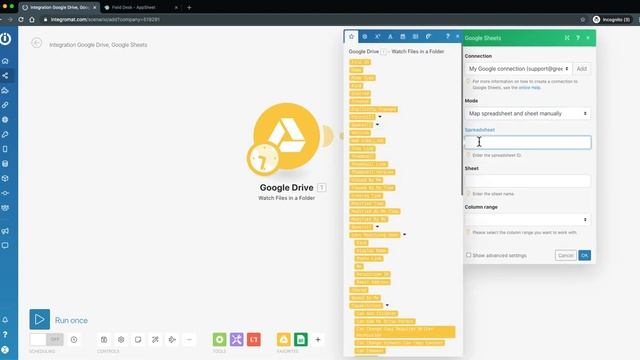Click the Spreadsheet ID input field
640x360 pixels.
click(528, 142)
